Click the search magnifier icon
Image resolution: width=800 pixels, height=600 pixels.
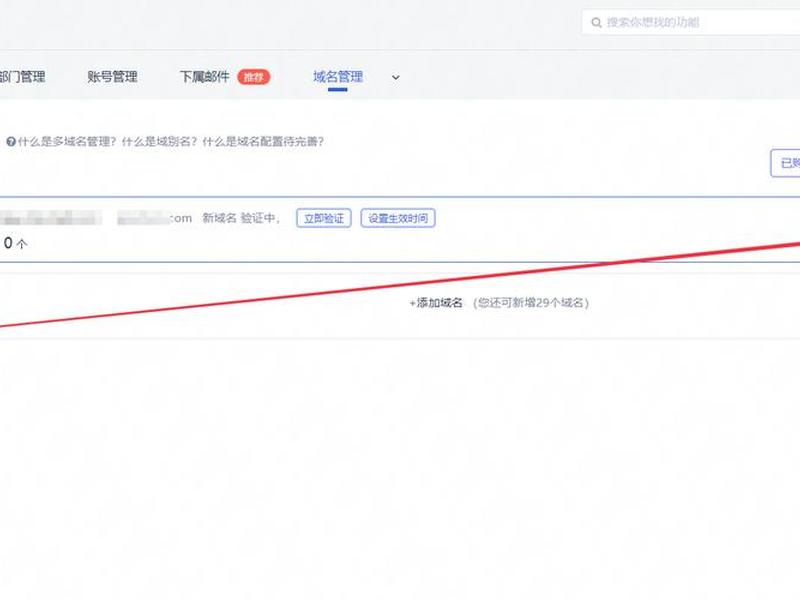point(596,22)
